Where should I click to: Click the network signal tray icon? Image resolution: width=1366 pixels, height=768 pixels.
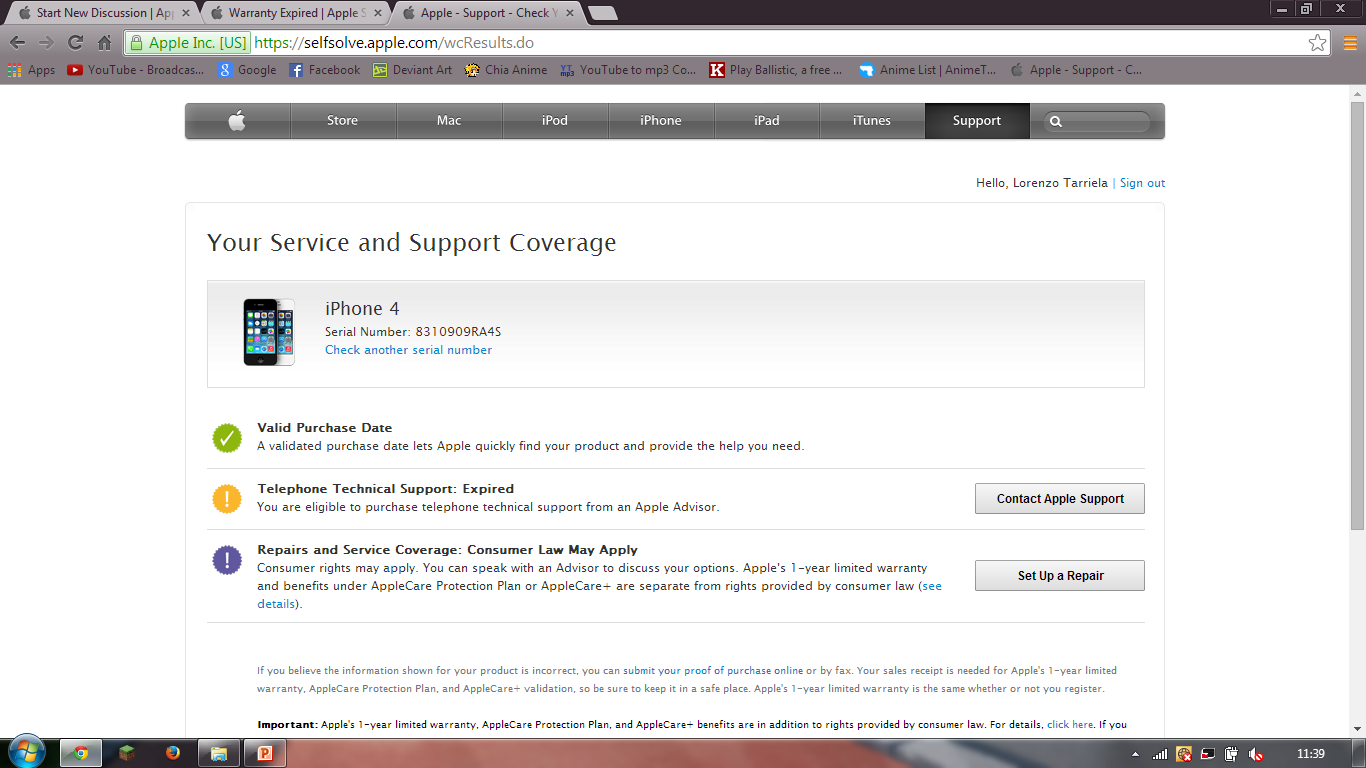pos(1160,754)
